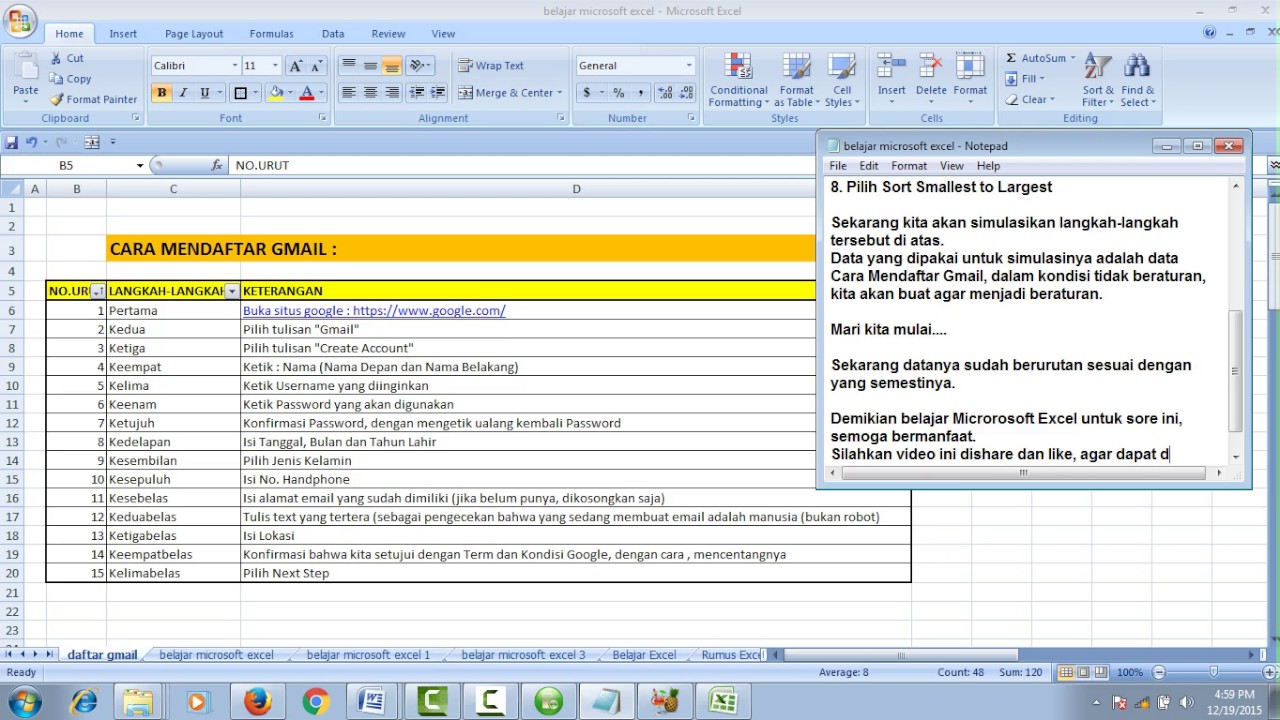This screenshot has height=720, width=1280.
Task: Open Format as Table gallery
Action: [797, 80]
